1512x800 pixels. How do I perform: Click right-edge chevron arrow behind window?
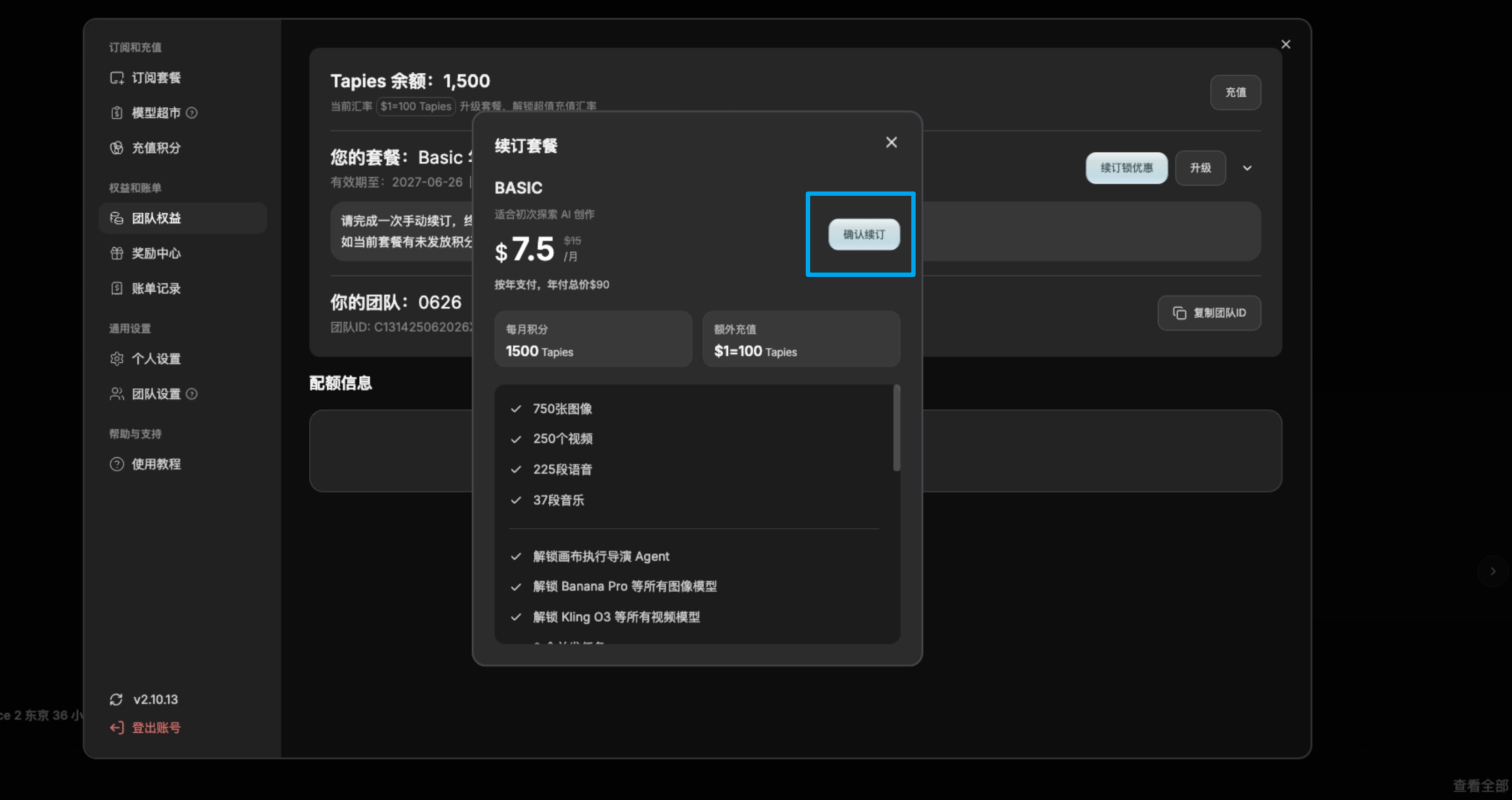pyautogui.click(x=1493, y=571)
